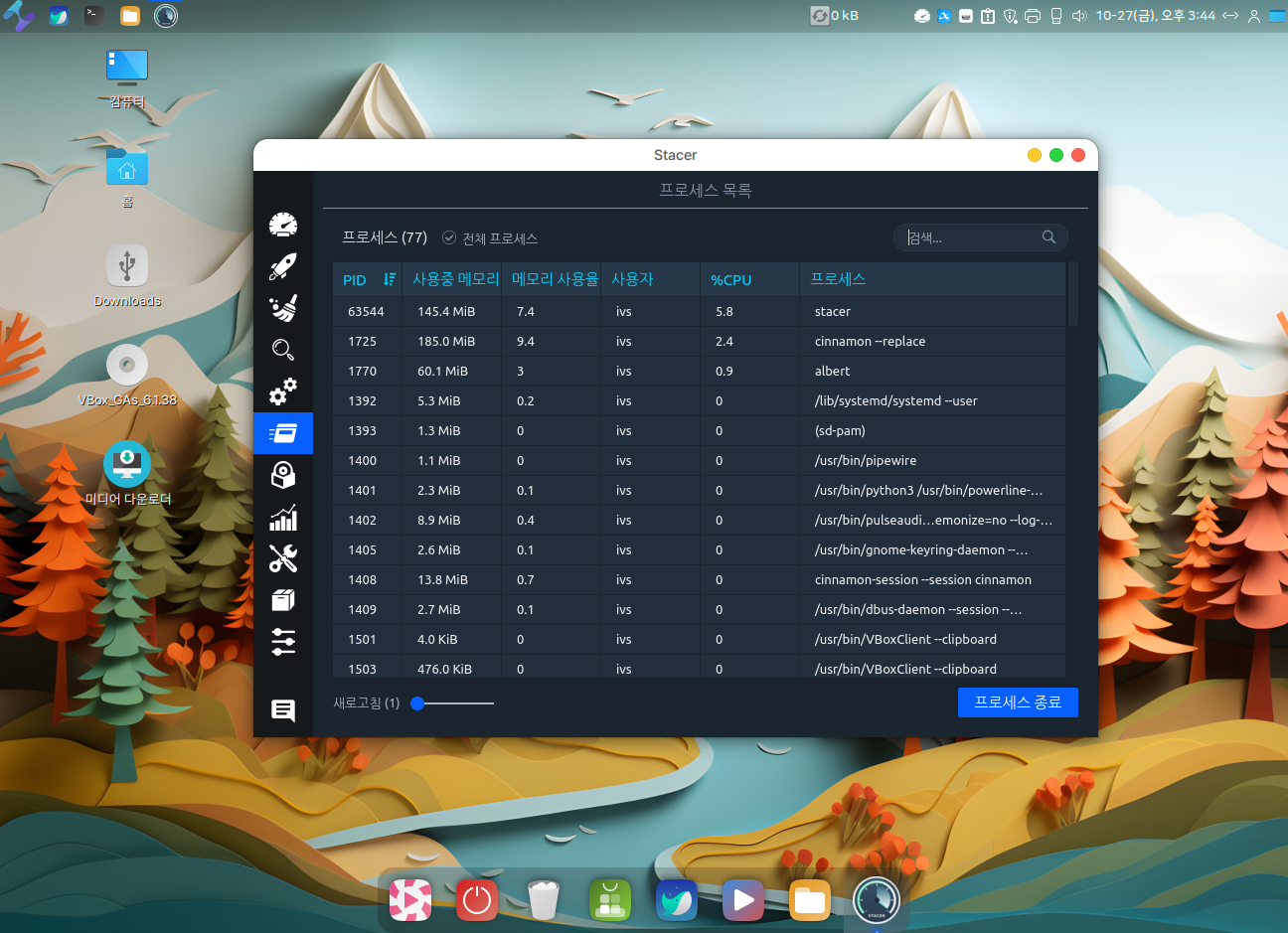The image size is (1288, 933).
Task: Click the 프로세스 종료 button
Action: (x=1018, y=702)
